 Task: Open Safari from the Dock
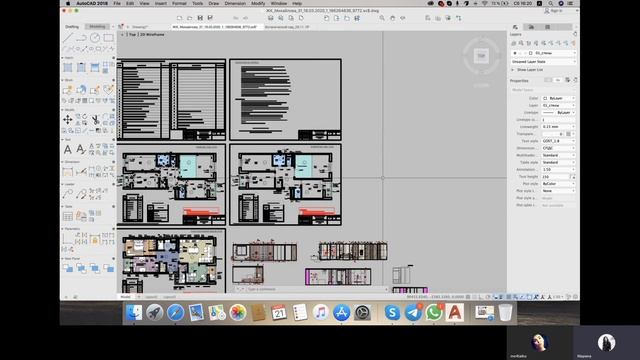click(176, 313)
